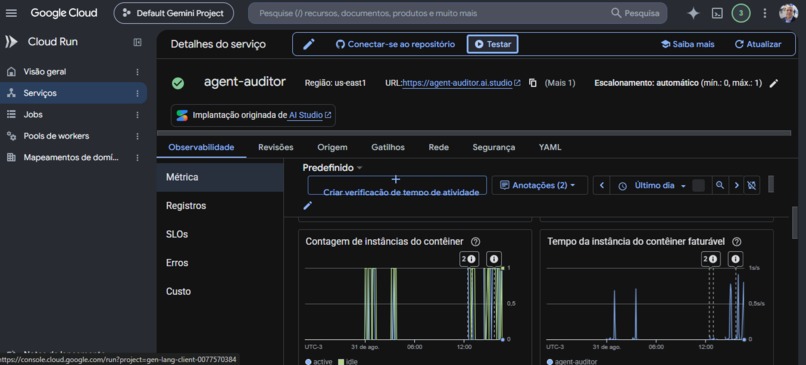Go to next time range arrow
The image size is (806, 365).
tap(736, 185)
